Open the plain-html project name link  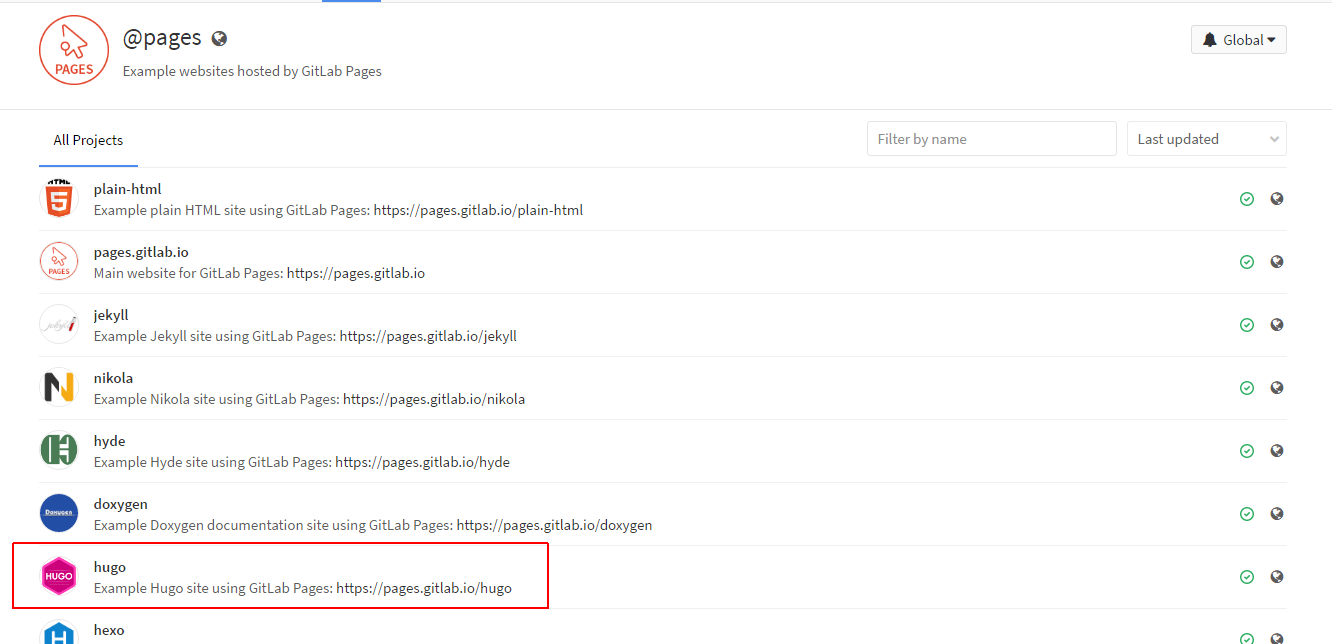(127, 189)
